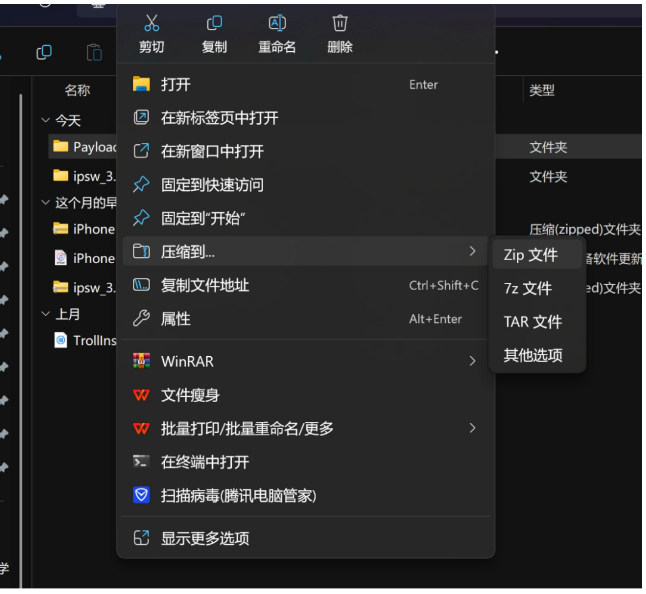This screenshot has width=646, height=594.
Task: Open 属性 properties entry
Action: coord(305,318)
